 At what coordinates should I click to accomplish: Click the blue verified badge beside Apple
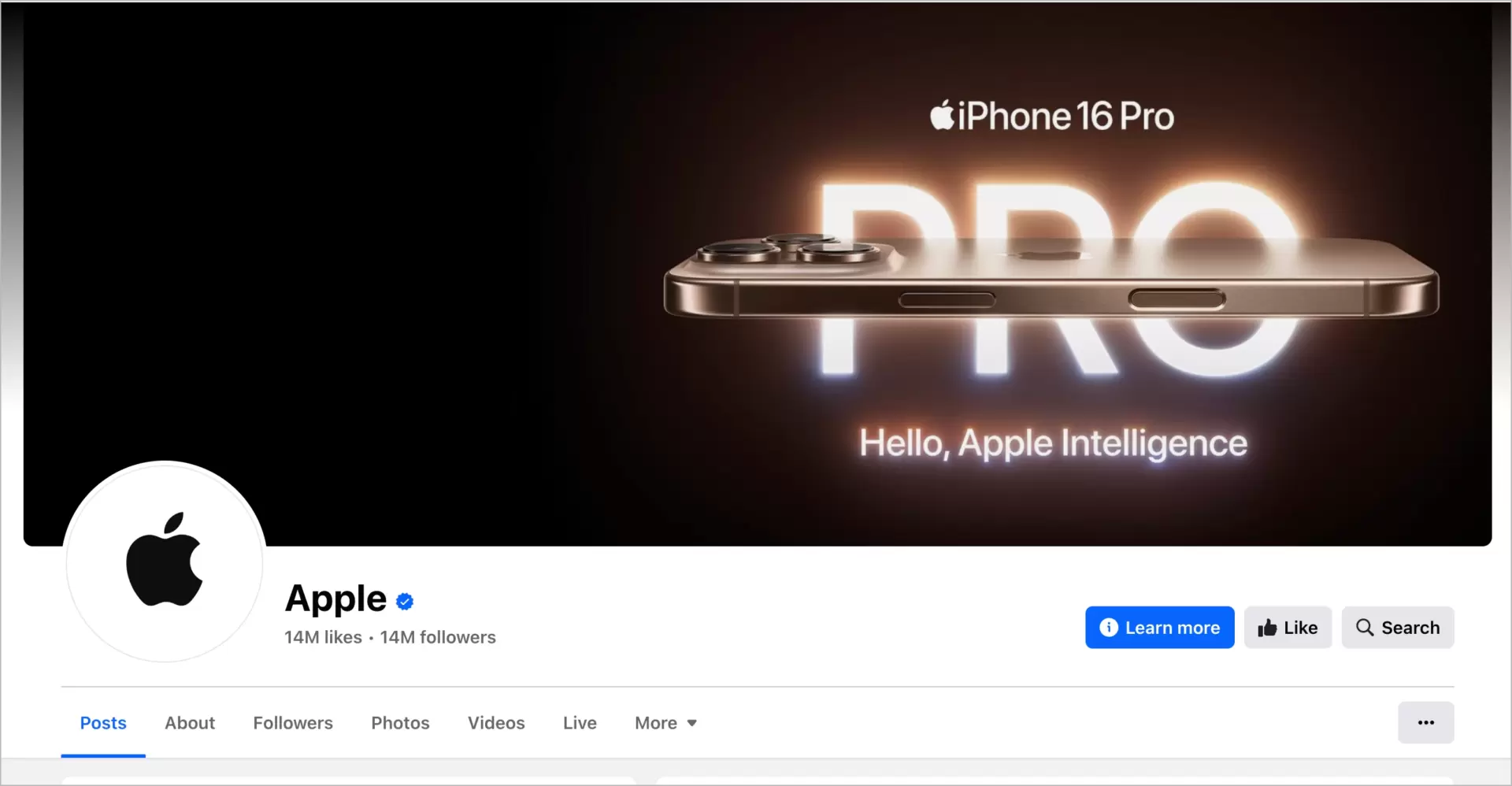pos(405,602)
